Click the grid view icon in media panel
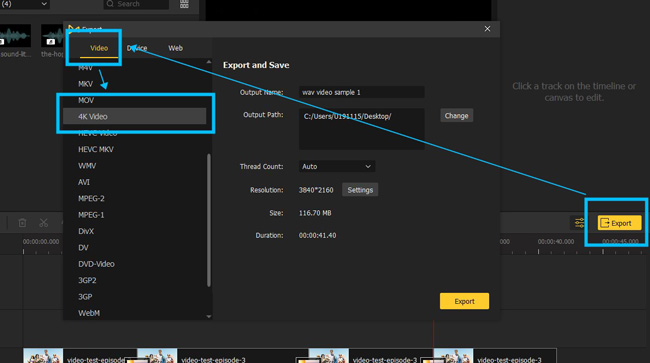The width and height of the screenshot is (650, 363). [x=184, y=4]
